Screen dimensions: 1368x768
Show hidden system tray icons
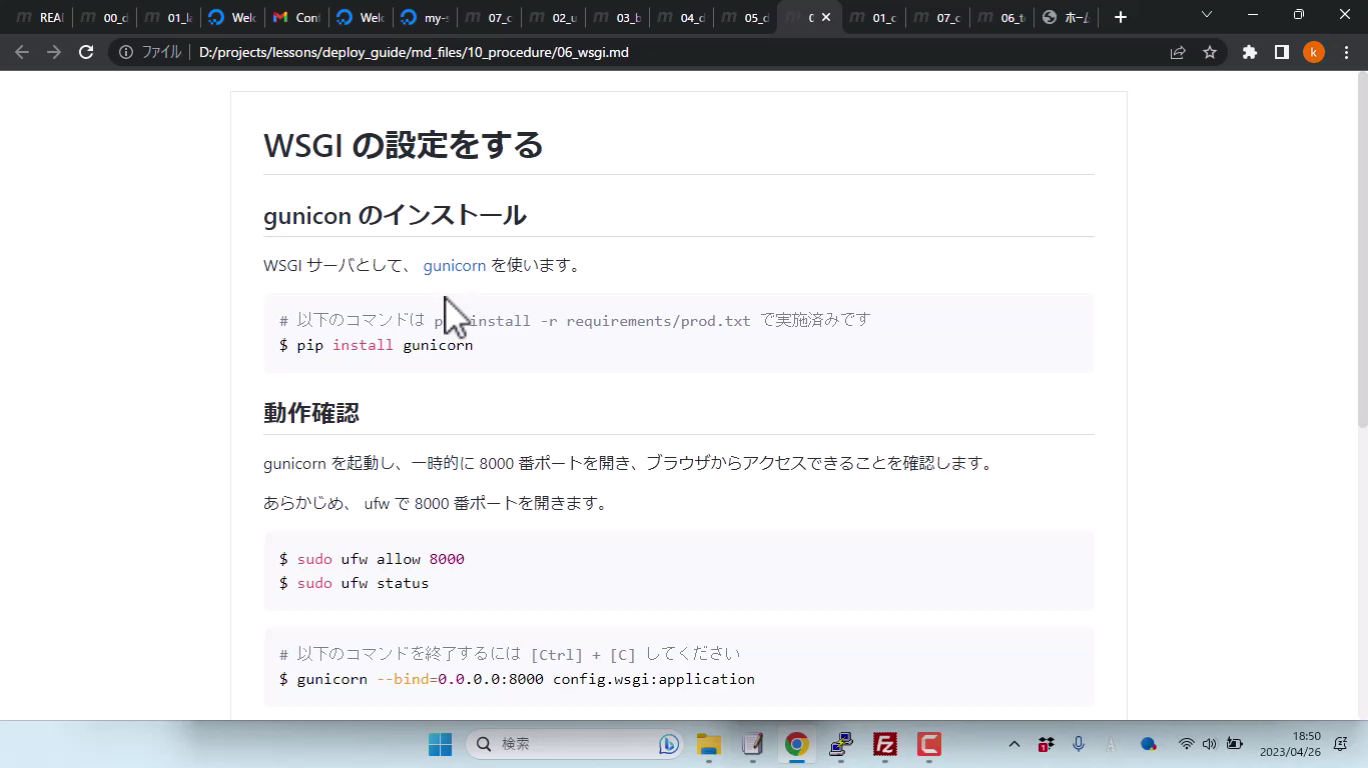pos(1014,744)
